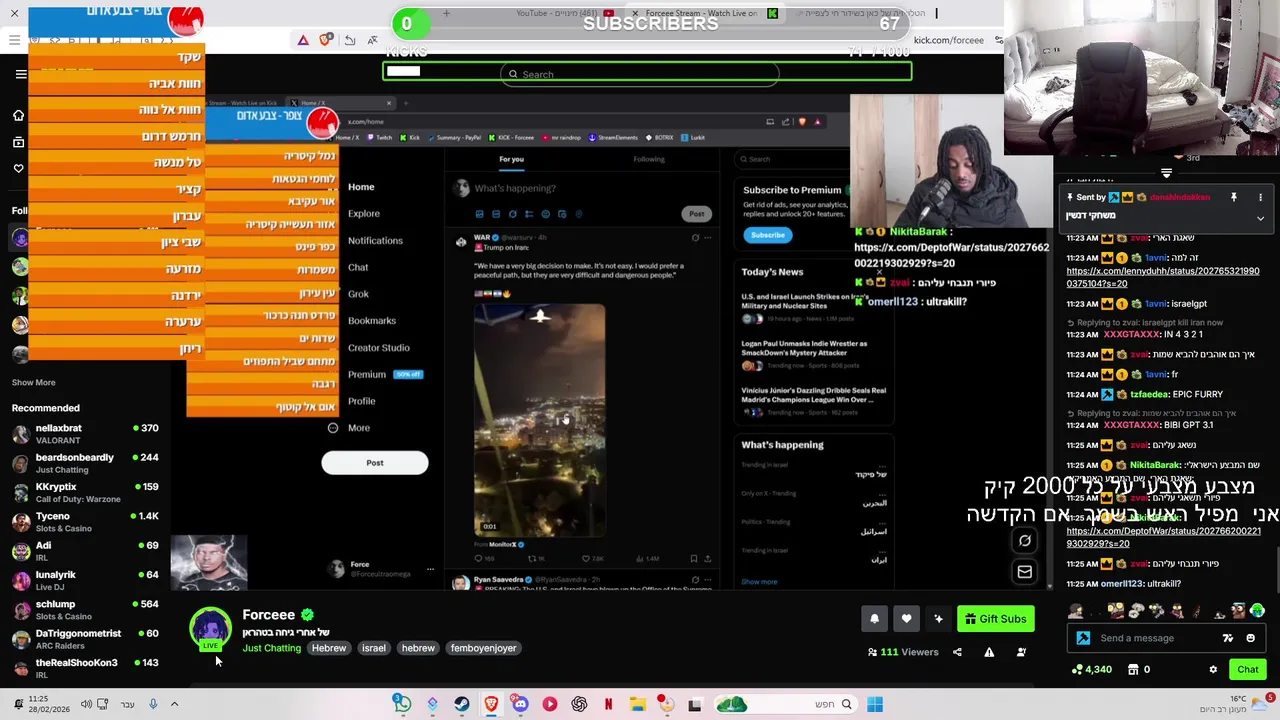
Task: Toggle microphone icon in system tray
Action: pyautogui.click(x=153, y=705)
